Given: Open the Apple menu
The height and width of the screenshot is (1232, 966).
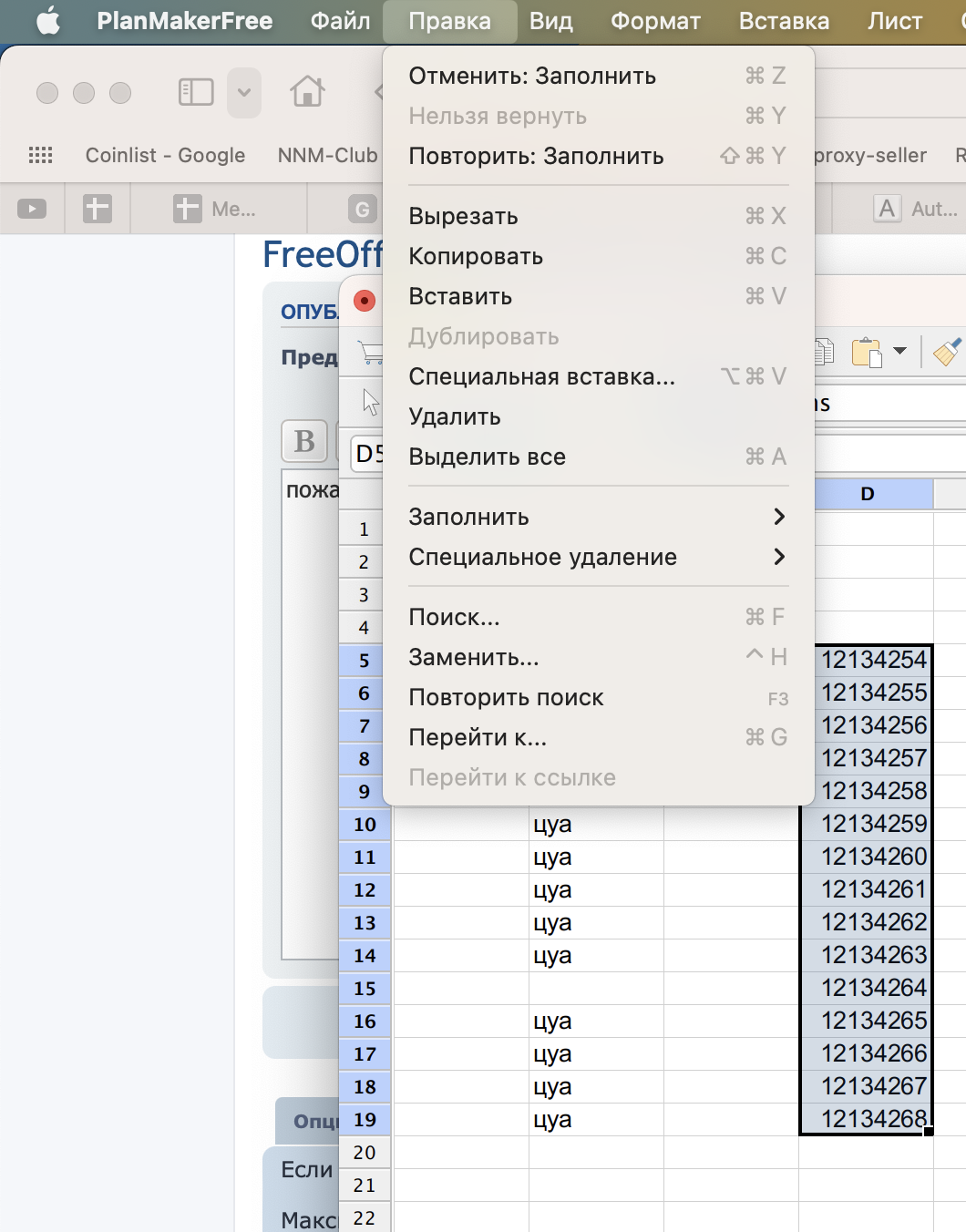Looking at the screenshot, I should pos(47,21).
